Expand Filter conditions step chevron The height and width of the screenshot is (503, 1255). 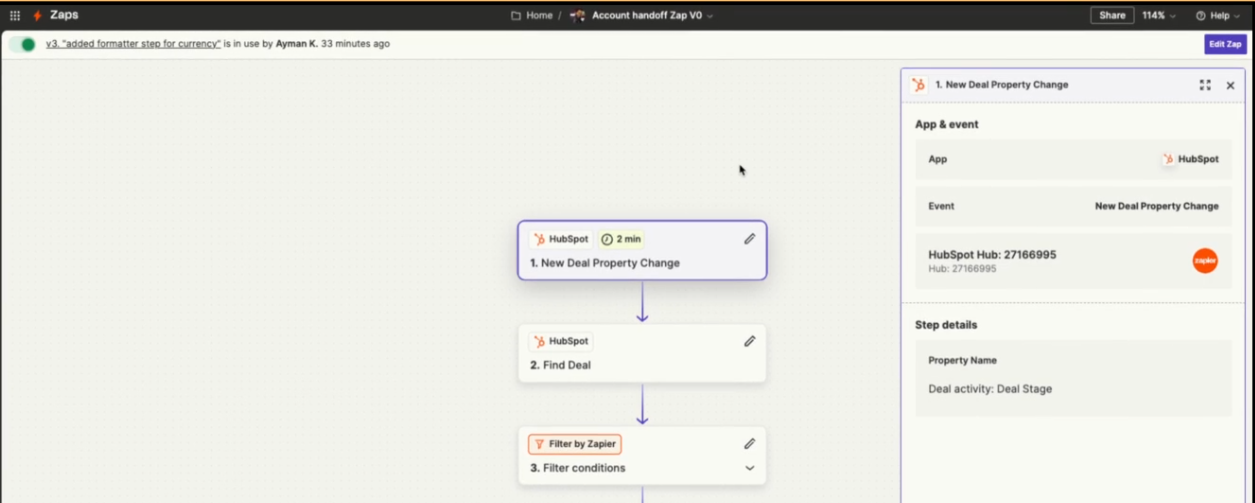(750, 468)
